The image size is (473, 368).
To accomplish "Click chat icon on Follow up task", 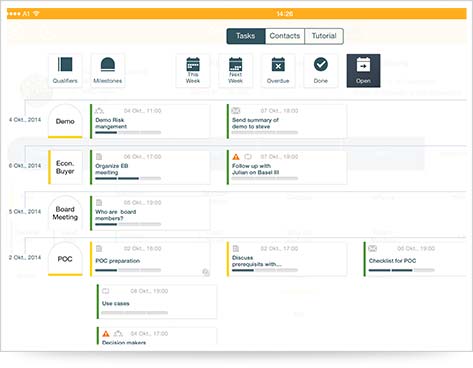I will (248, 157).
